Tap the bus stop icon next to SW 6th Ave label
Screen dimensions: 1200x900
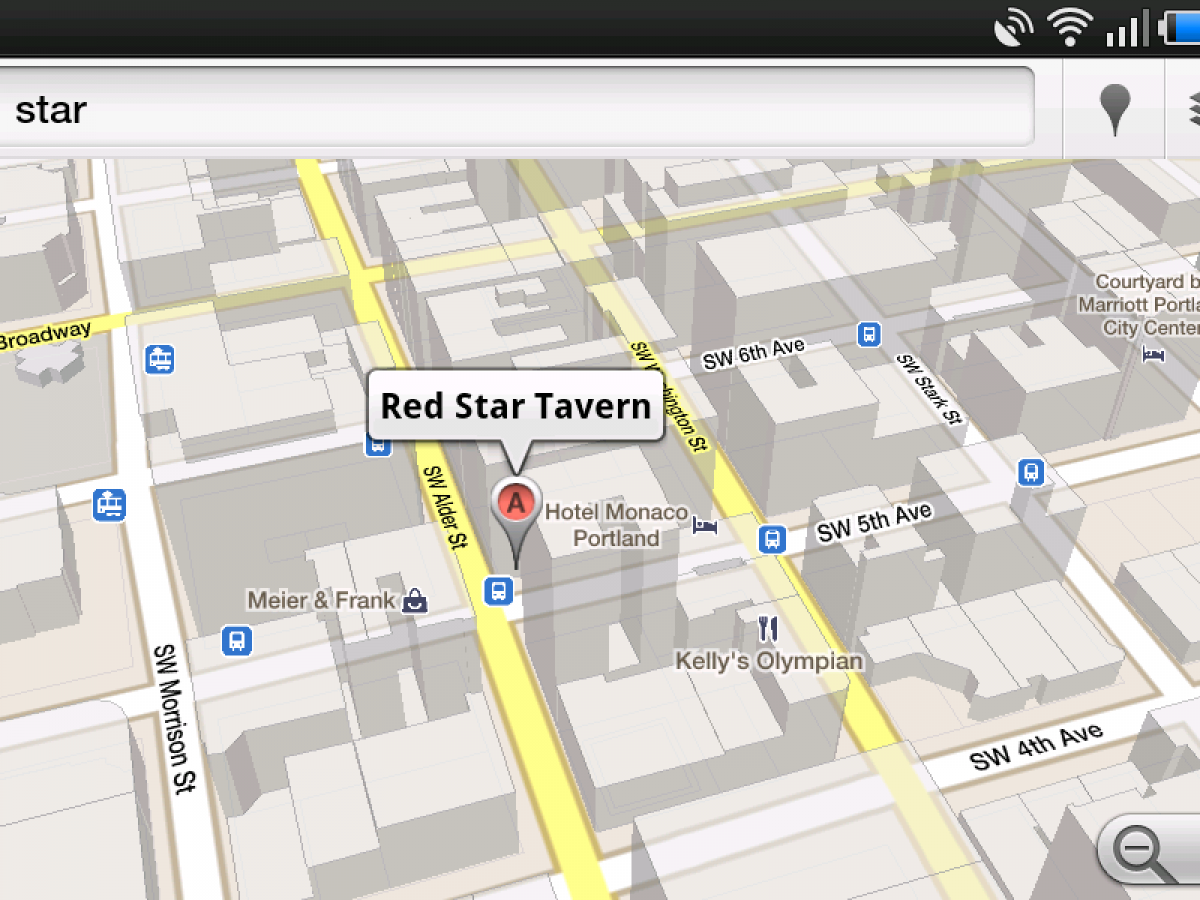[x=869, y=334]
